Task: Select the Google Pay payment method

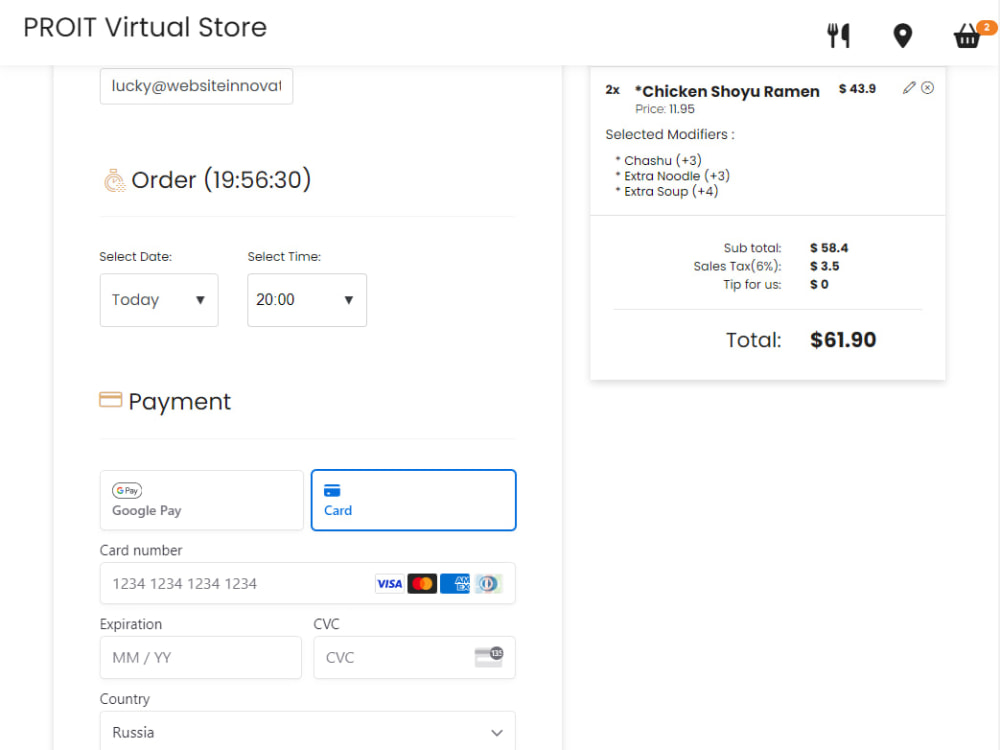Action: pos(201,500)
